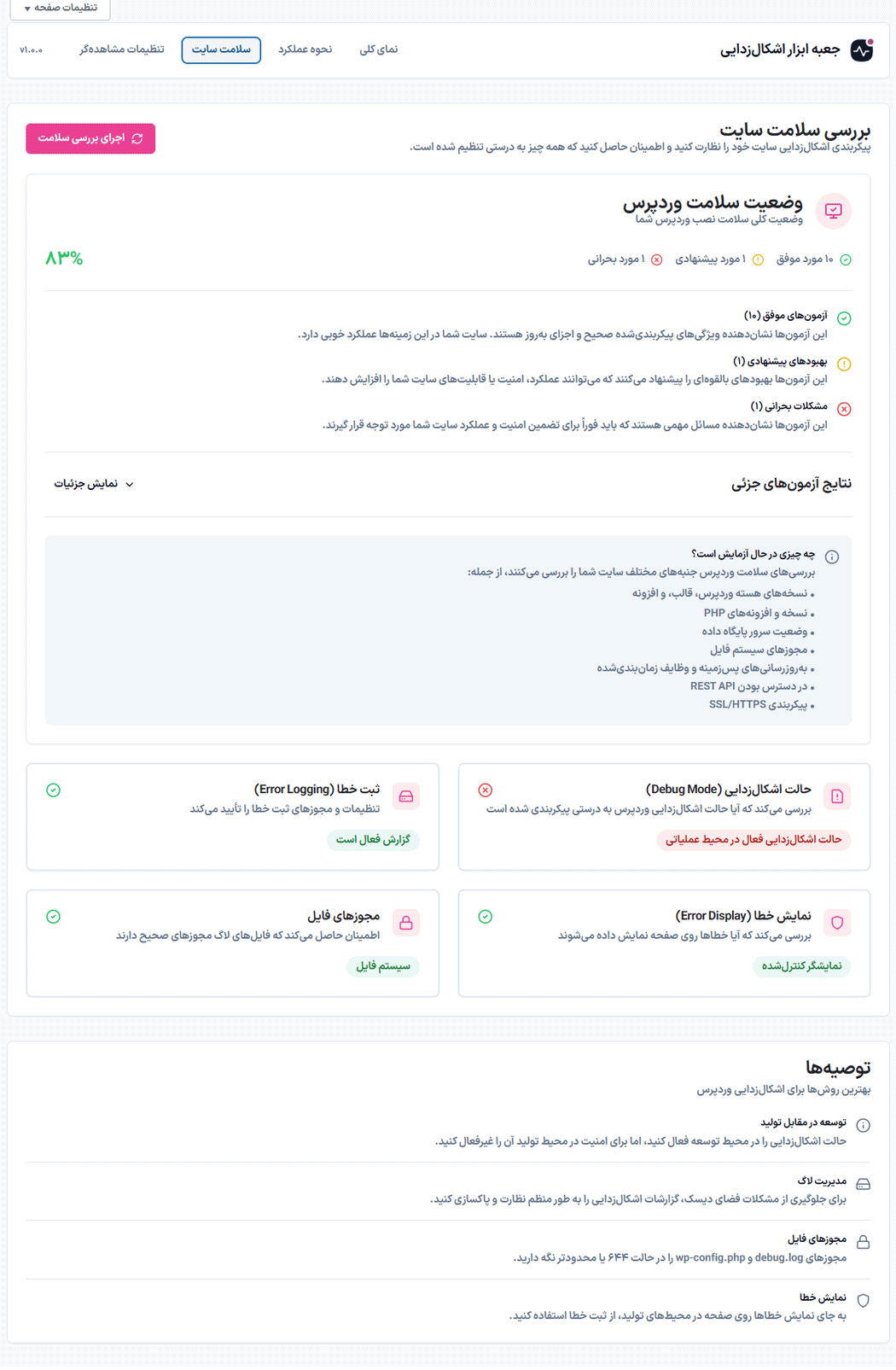This screenshot has height=1370, width=896.
Task: Click the Error Display card shield icon
Action: click(837, 923)
